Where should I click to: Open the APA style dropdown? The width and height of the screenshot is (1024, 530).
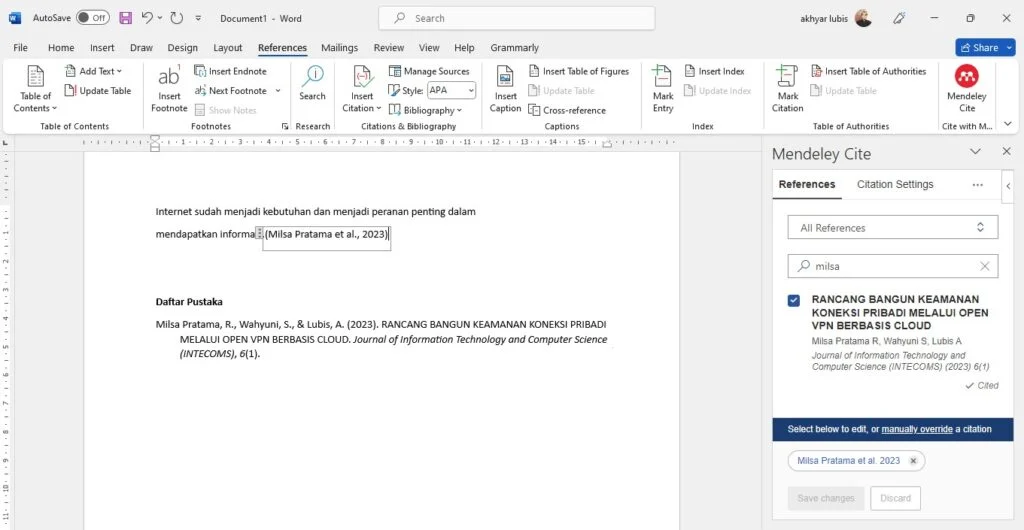pyautogui.click(x=451, y=91)
